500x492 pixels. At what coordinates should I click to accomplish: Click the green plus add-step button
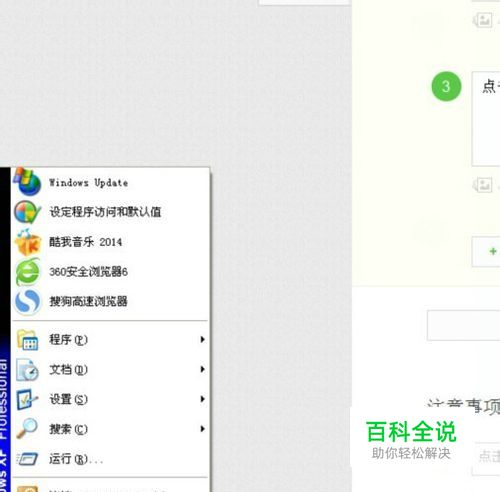pos(486,251)
